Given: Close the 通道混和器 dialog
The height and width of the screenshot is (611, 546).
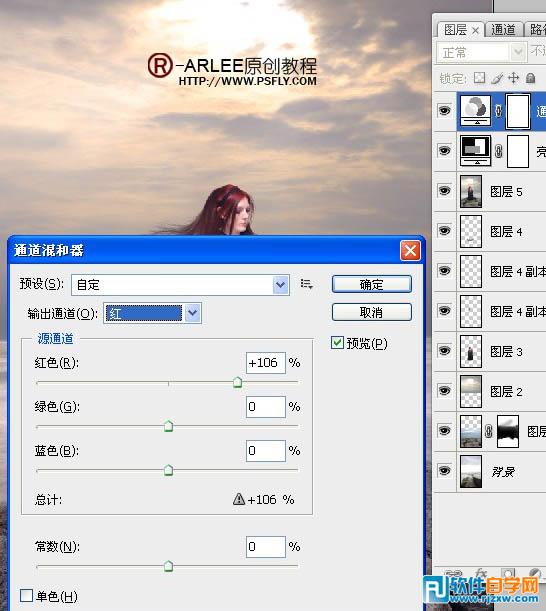Looking at the screenshot, I should [x=410, y=251].
